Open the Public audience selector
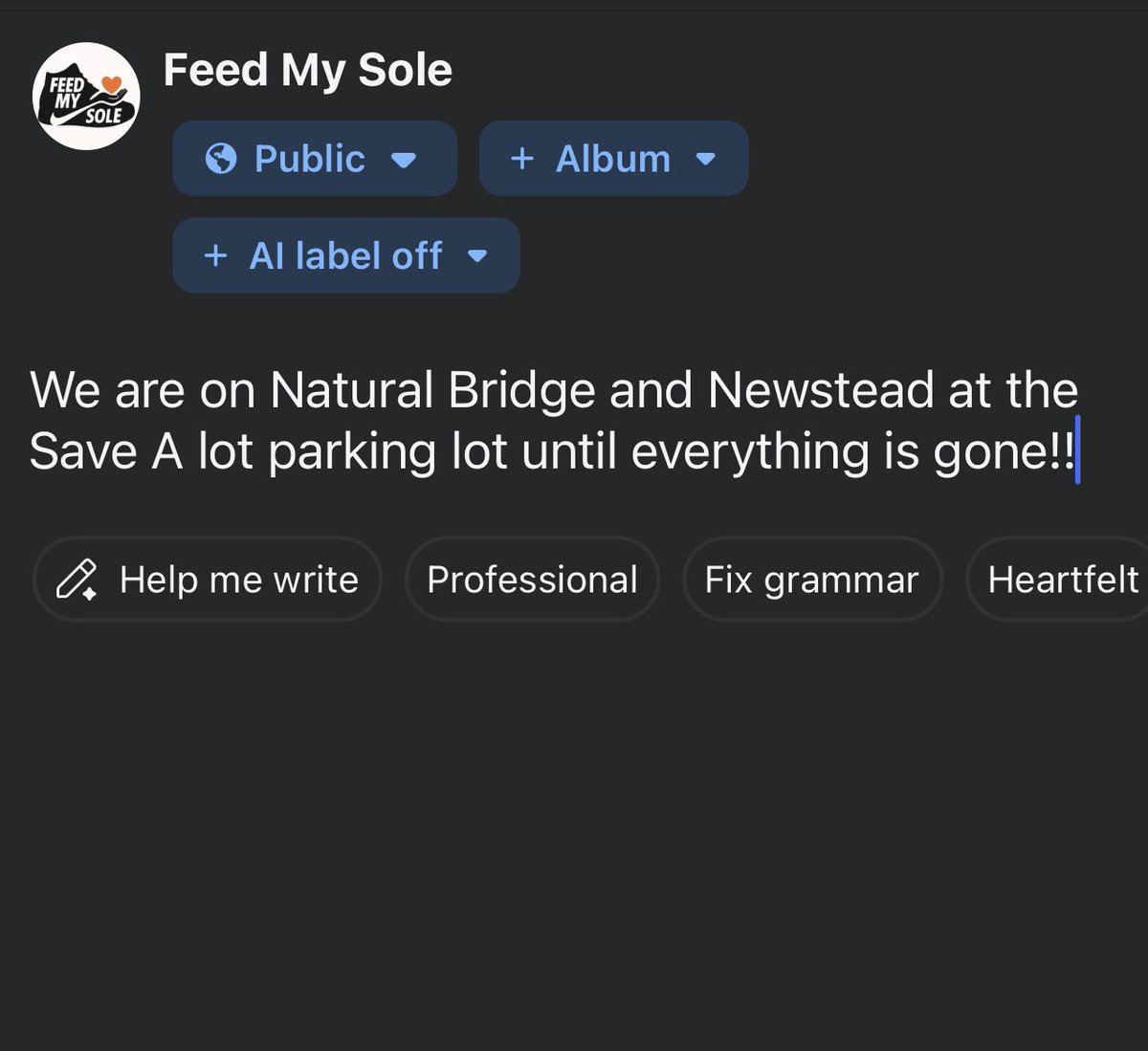The width and height of the screenshot is (1148, 1051). 315,159
